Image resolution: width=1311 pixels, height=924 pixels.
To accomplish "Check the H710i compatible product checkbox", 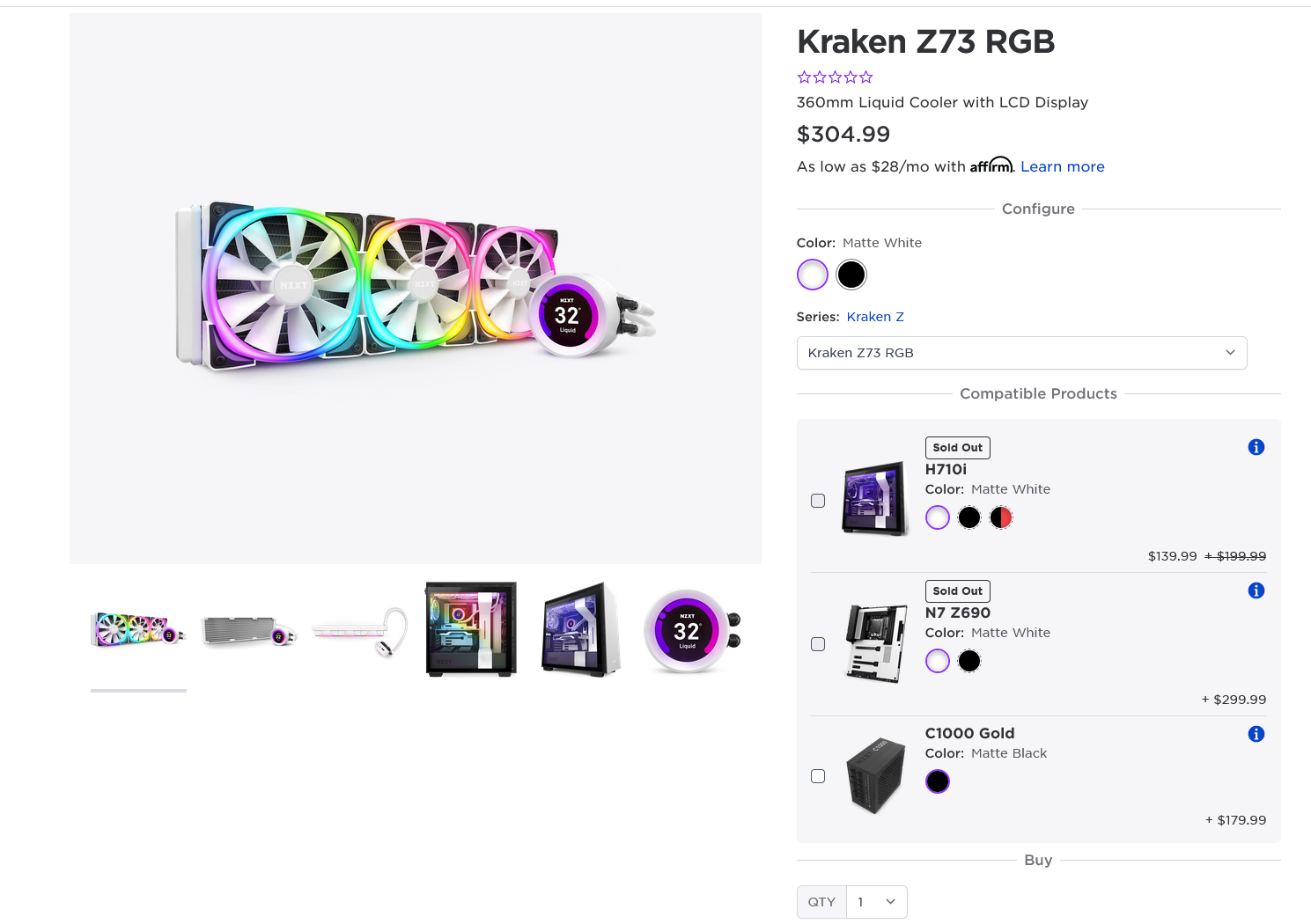I will pos(818,501).
